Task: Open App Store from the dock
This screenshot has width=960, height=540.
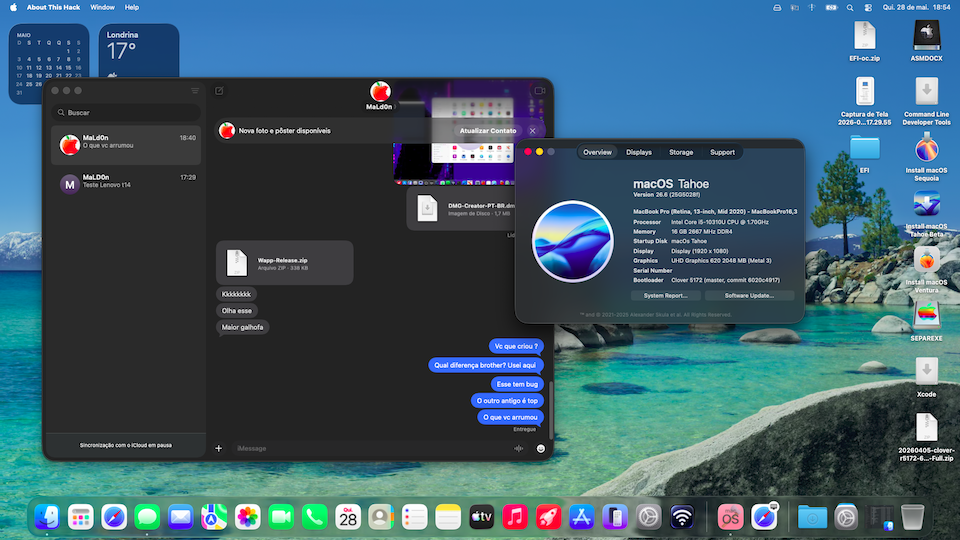Action: tap(582, 517)
